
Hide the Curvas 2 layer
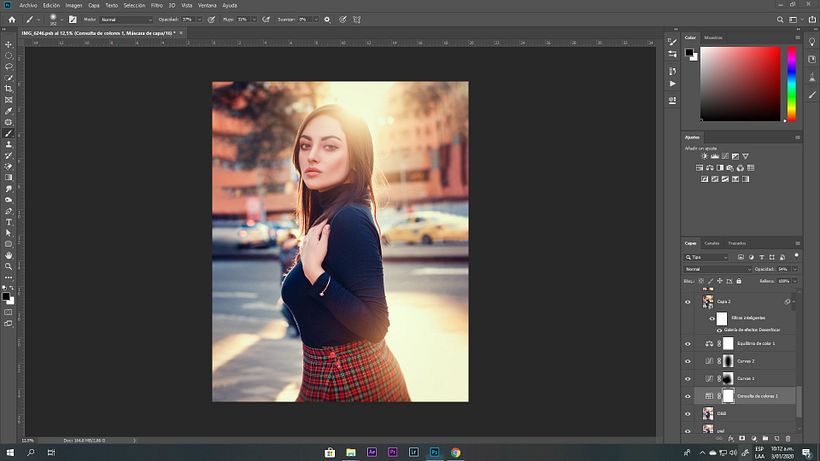click(x=688, y=361)
